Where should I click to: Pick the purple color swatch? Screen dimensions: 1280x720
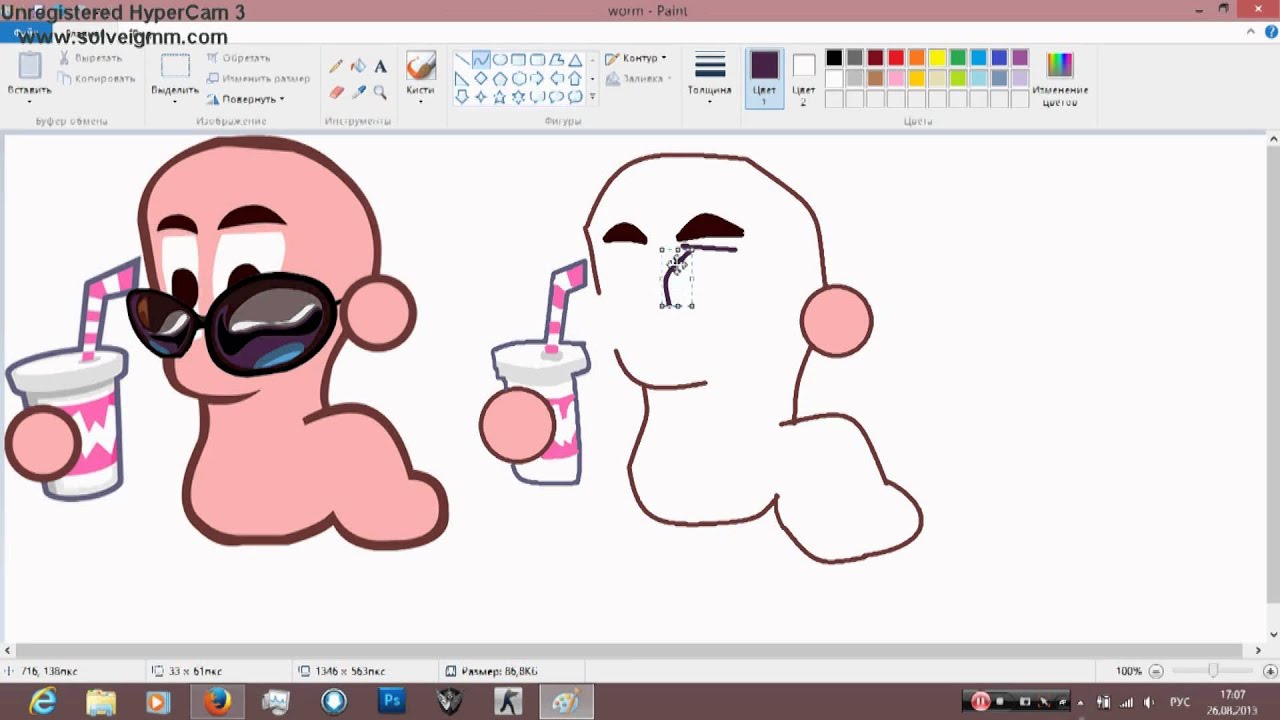pyautogui.click(x=1020, y=58)
